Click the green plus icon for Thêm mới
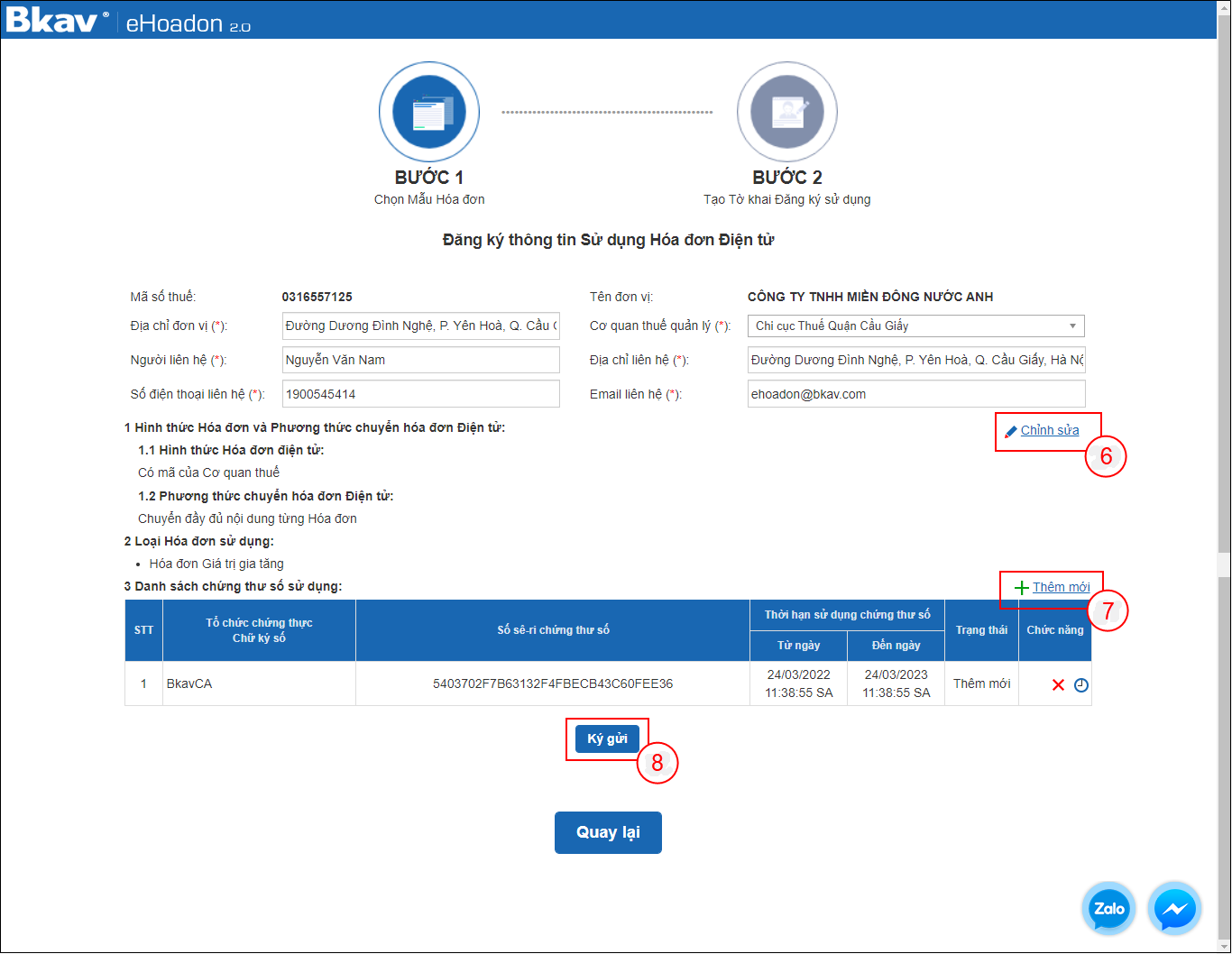1232x954 pixels. (1021, 588)
